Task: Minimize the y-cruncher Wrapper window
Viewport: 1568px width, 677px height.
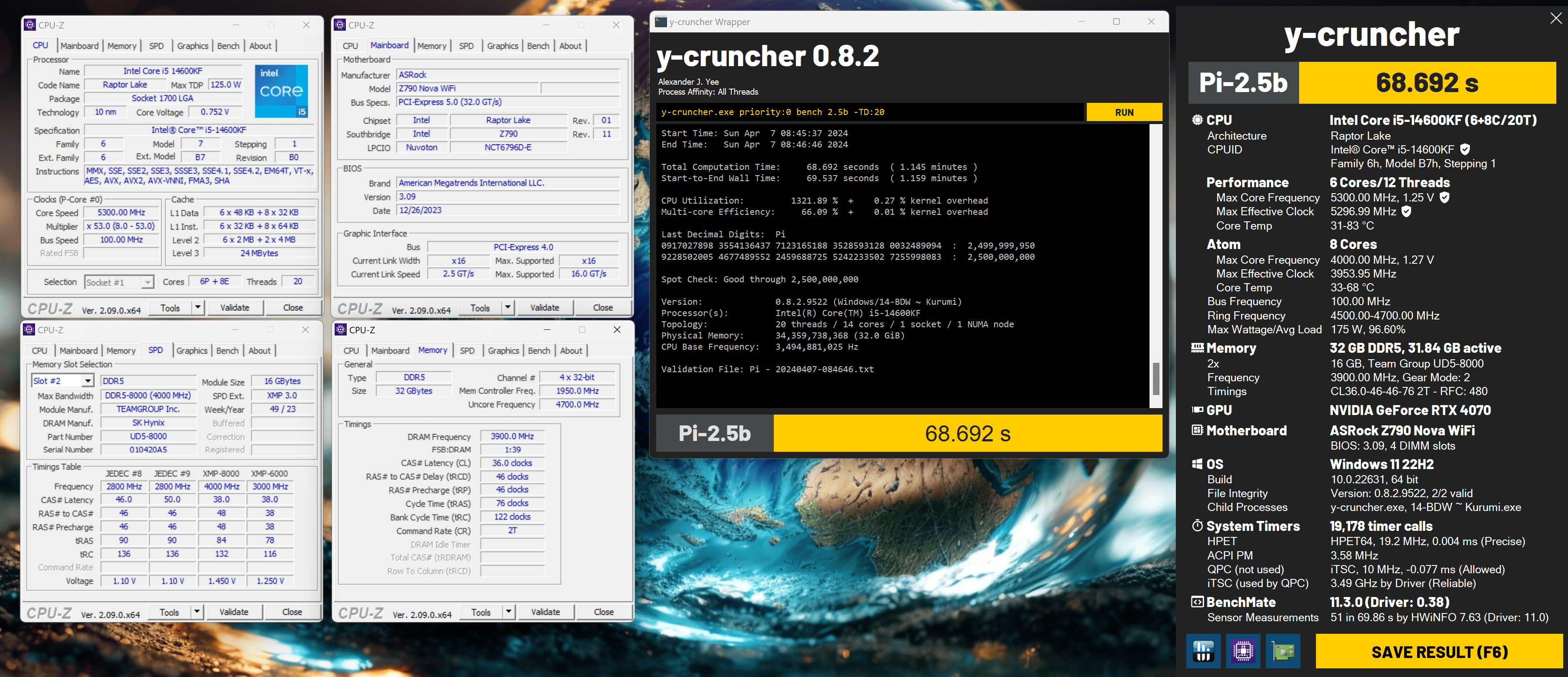Action: [x=1081, y=21]
